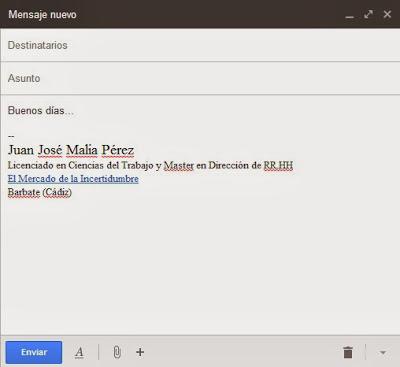Open El Mercado de la Incertidumbre link
The width and height of the screenshot is (400, 367).
(x=73, y=179)
